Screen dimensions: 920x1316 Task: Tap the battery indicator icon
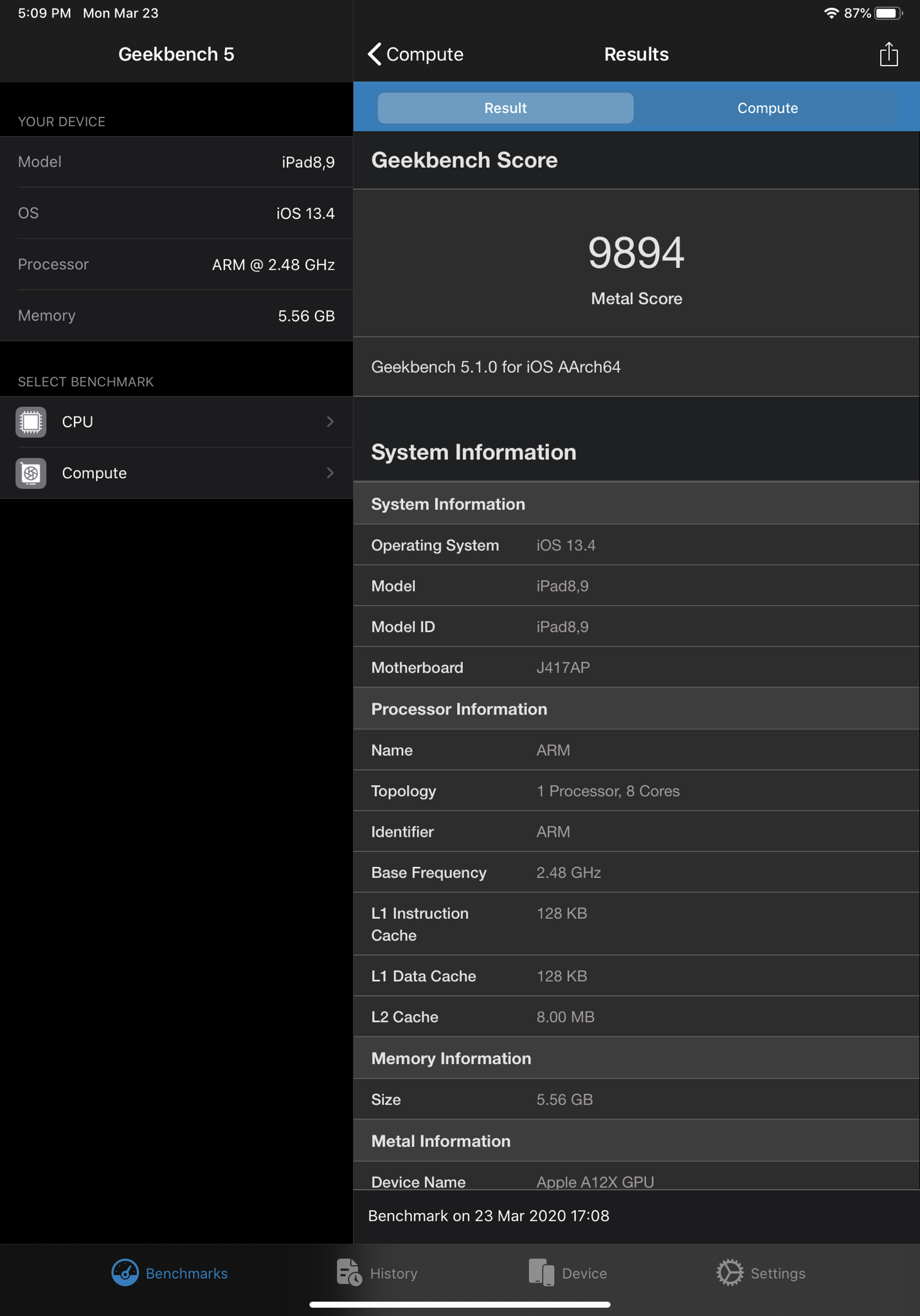[x=889, y=13]
